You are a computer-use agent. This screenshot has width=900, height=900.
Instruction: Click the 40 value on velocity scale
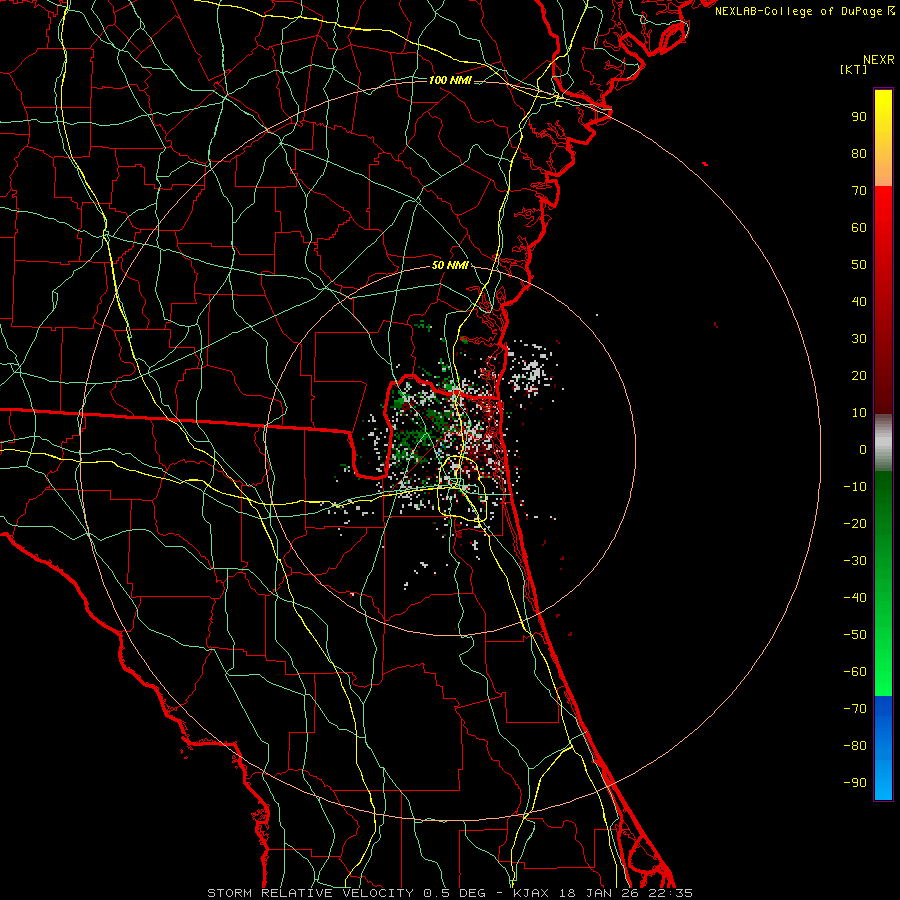[859, 301]
